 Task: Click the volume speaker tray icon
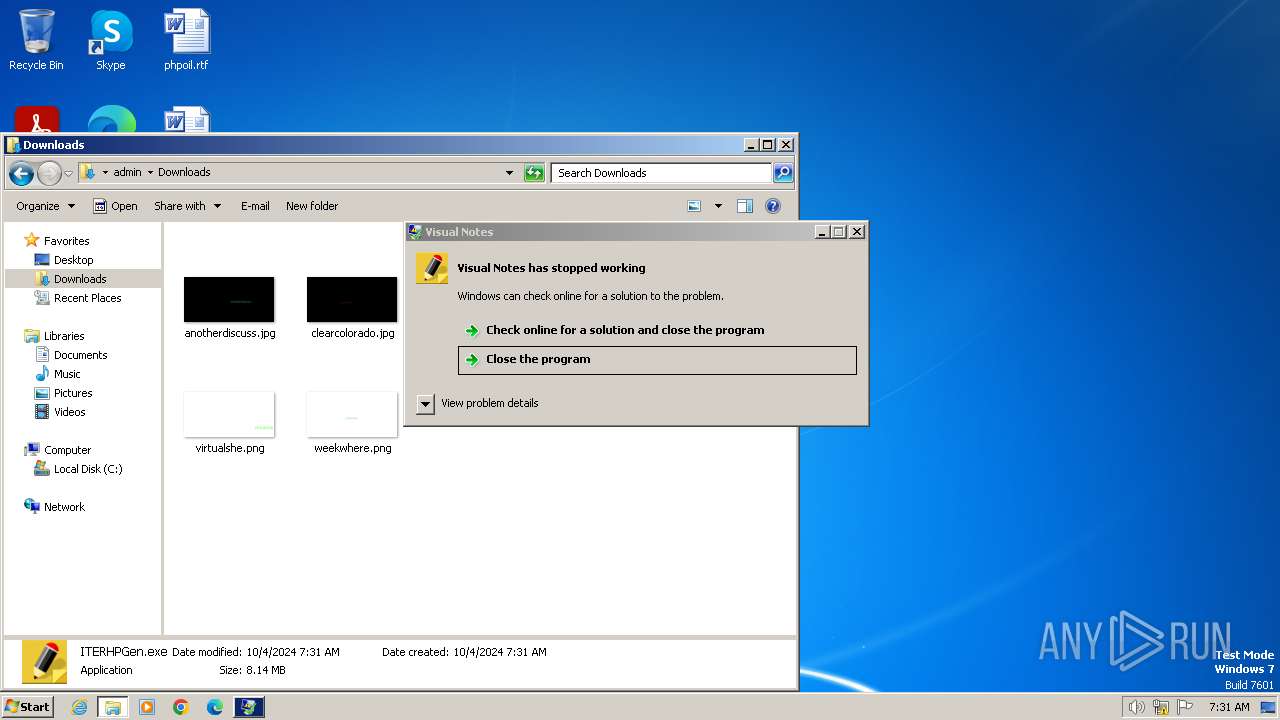pyautogui.click(x=1136, y=707)
